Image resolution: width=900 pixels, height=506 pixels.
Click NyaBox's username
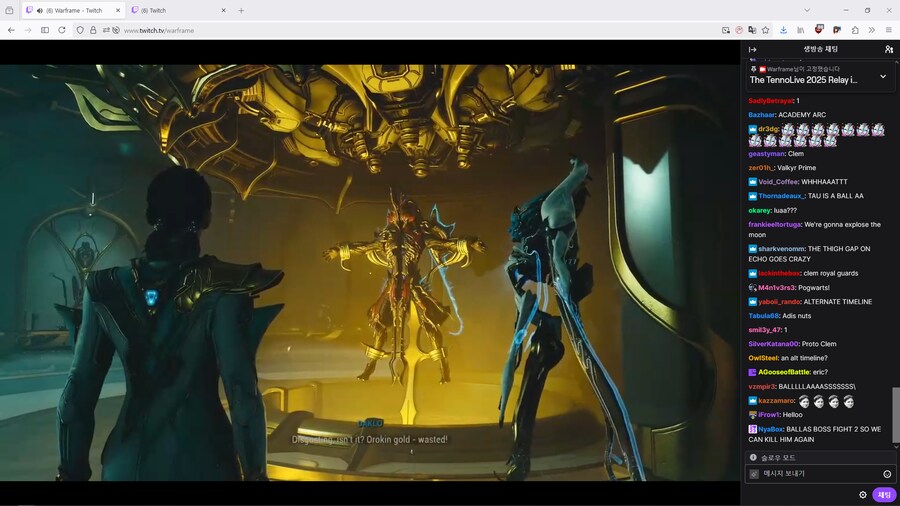tap(770, 429)
